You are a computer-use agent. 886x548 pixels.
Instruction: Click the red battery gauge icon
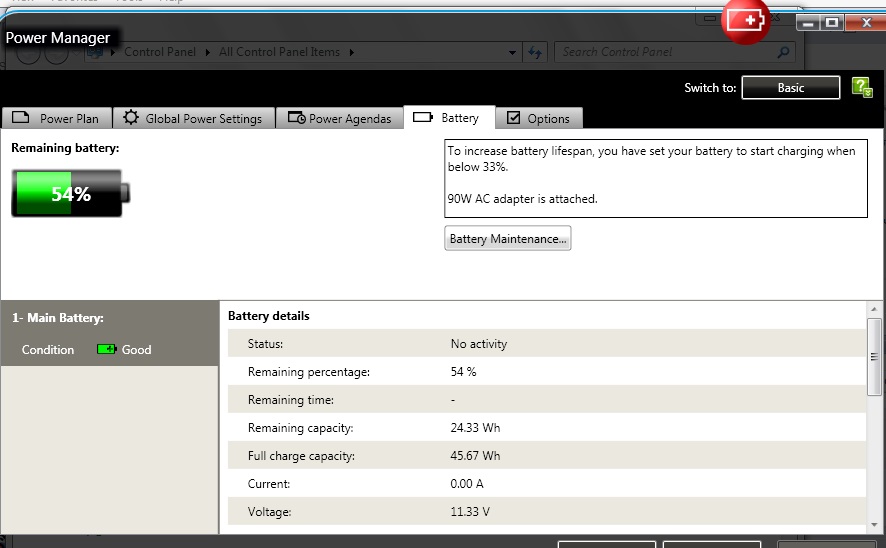746,20
